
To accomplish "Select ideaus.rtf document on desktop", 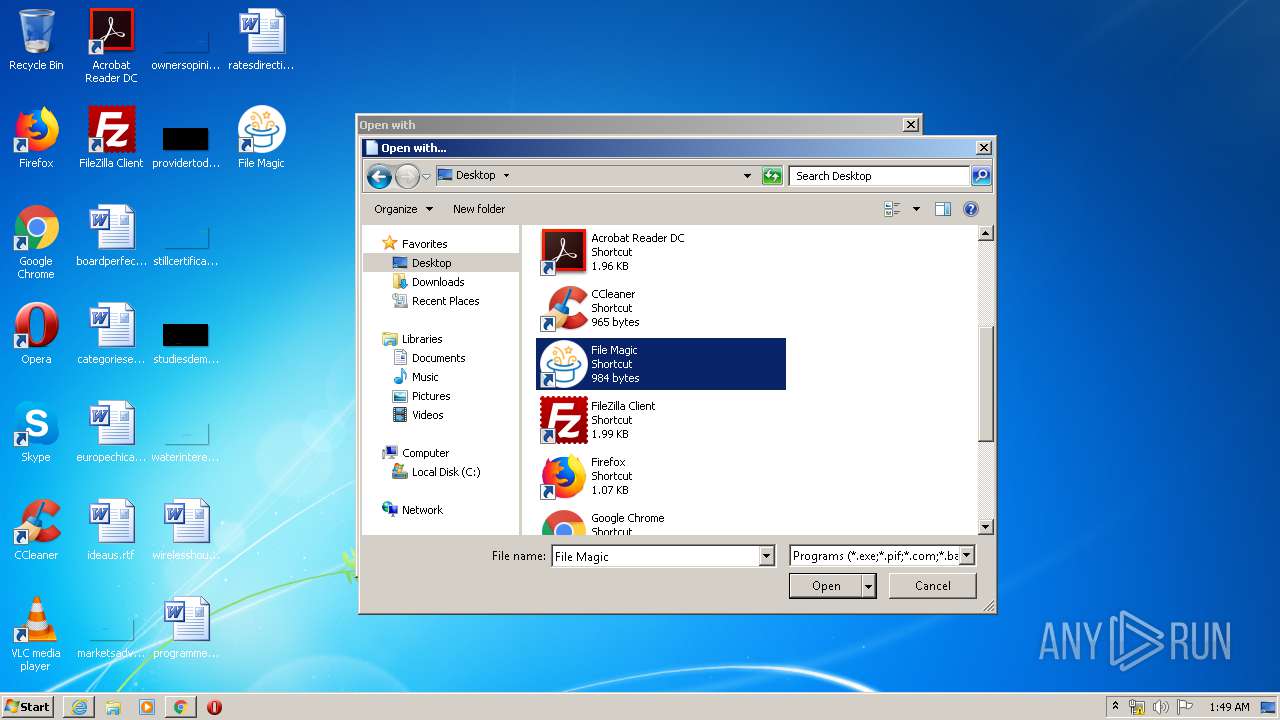I will (x=111, y=530).
